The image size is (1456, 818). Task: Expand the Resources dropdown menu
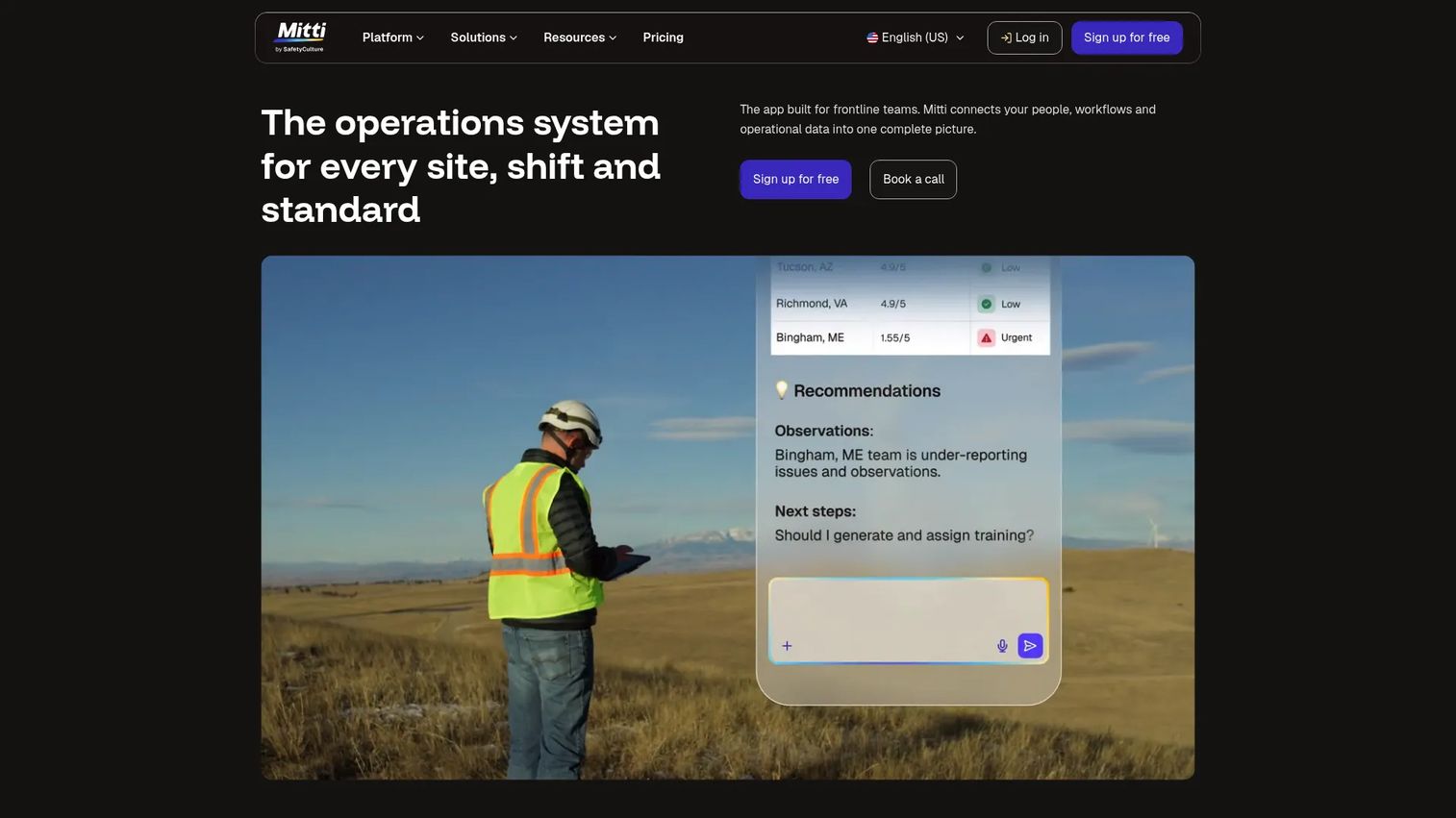[x=580, y=37]
